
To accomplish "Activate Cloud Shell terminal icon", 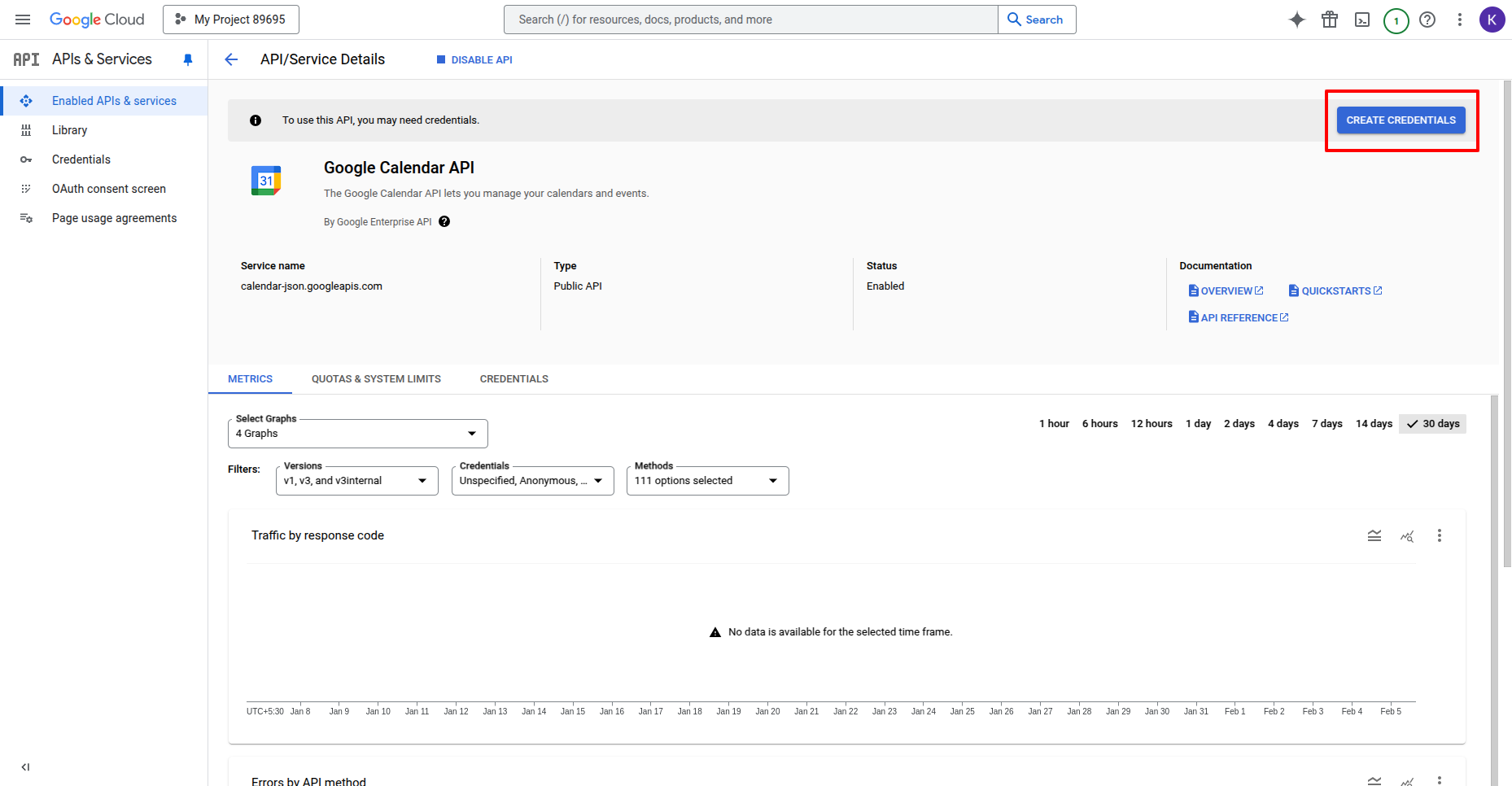I will (x=1362, y=20).
